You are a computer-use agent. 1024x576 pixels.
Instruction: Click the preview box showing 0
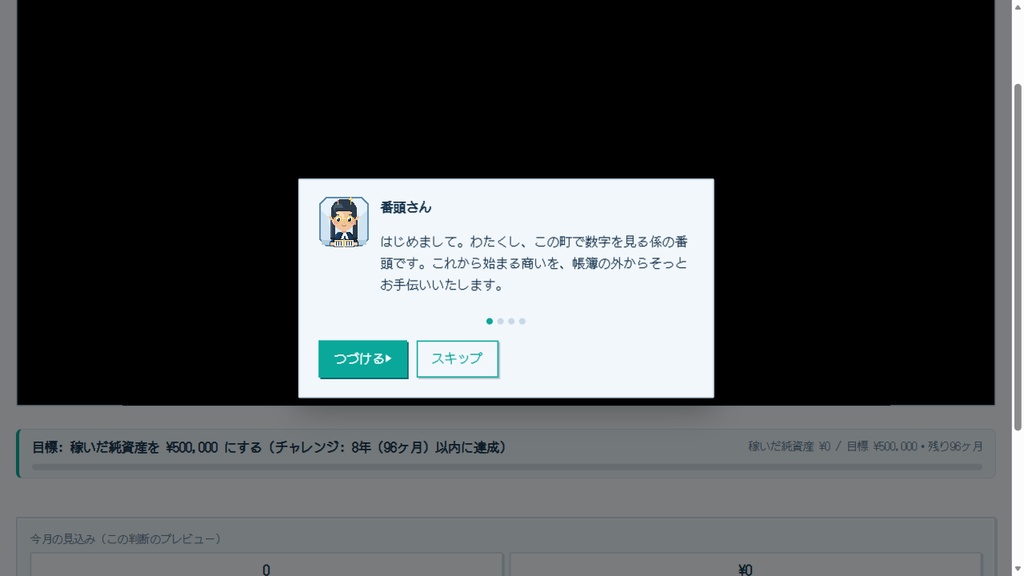(x=266, y=565)
